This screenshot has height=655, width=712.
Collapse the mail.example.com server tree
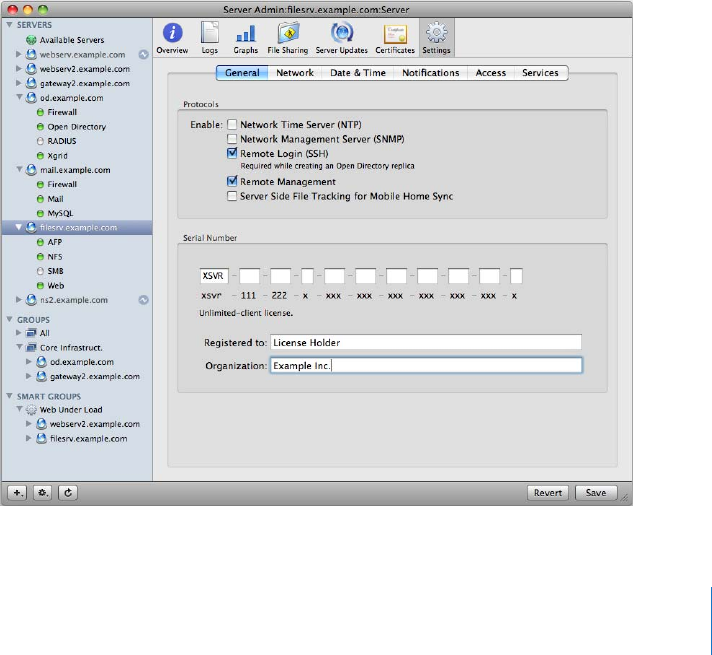point(19,169)
